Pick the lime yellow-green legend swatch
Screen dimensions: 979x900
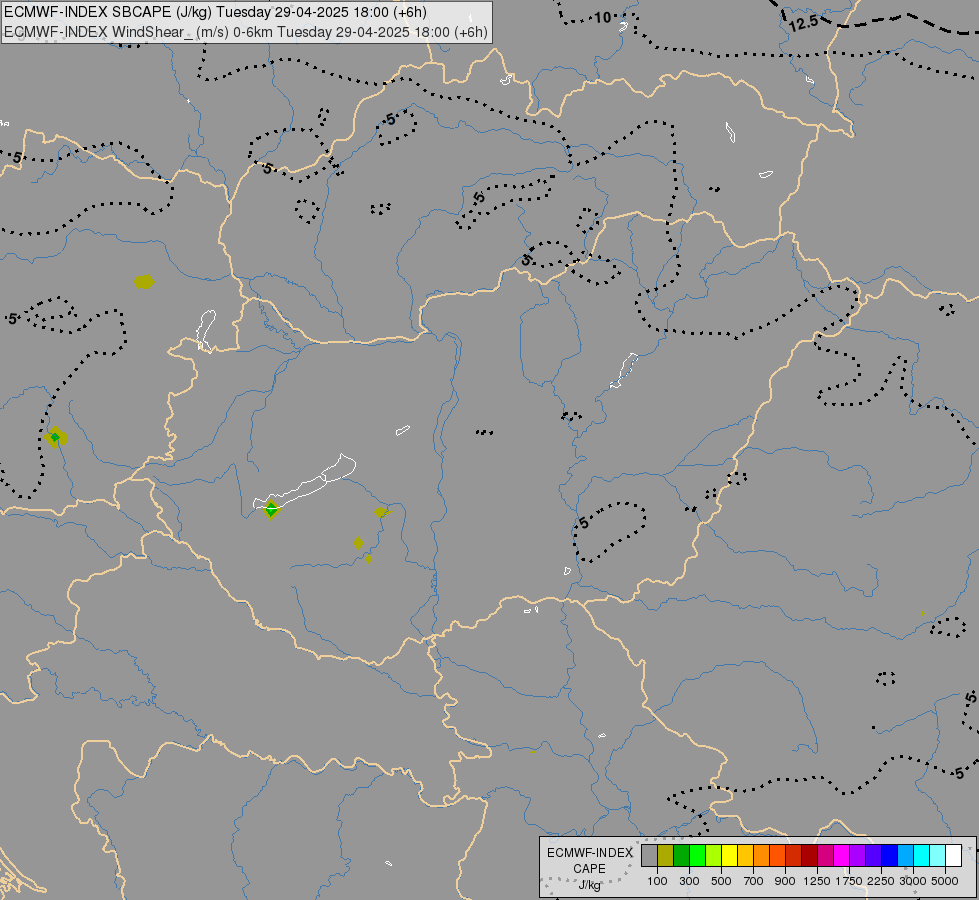[x=714, y=856]
